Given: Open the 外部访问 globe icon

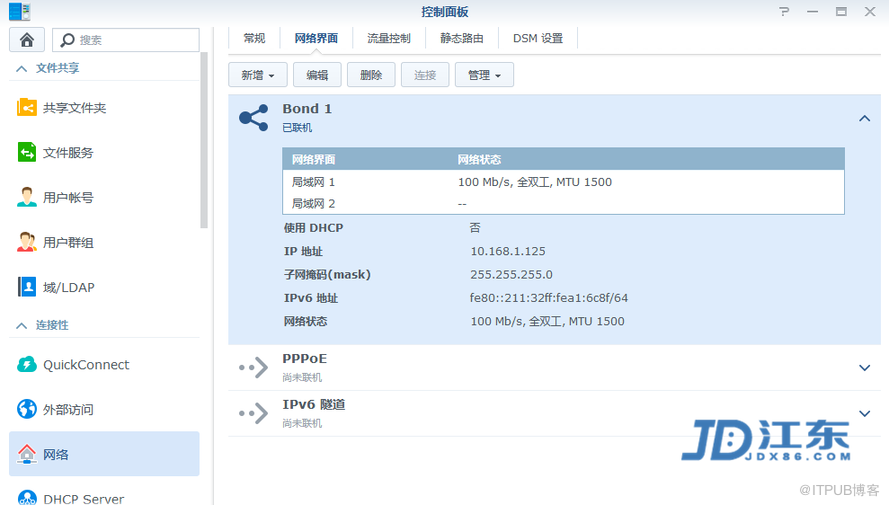Looking at the screenshot, I should 27,409.
